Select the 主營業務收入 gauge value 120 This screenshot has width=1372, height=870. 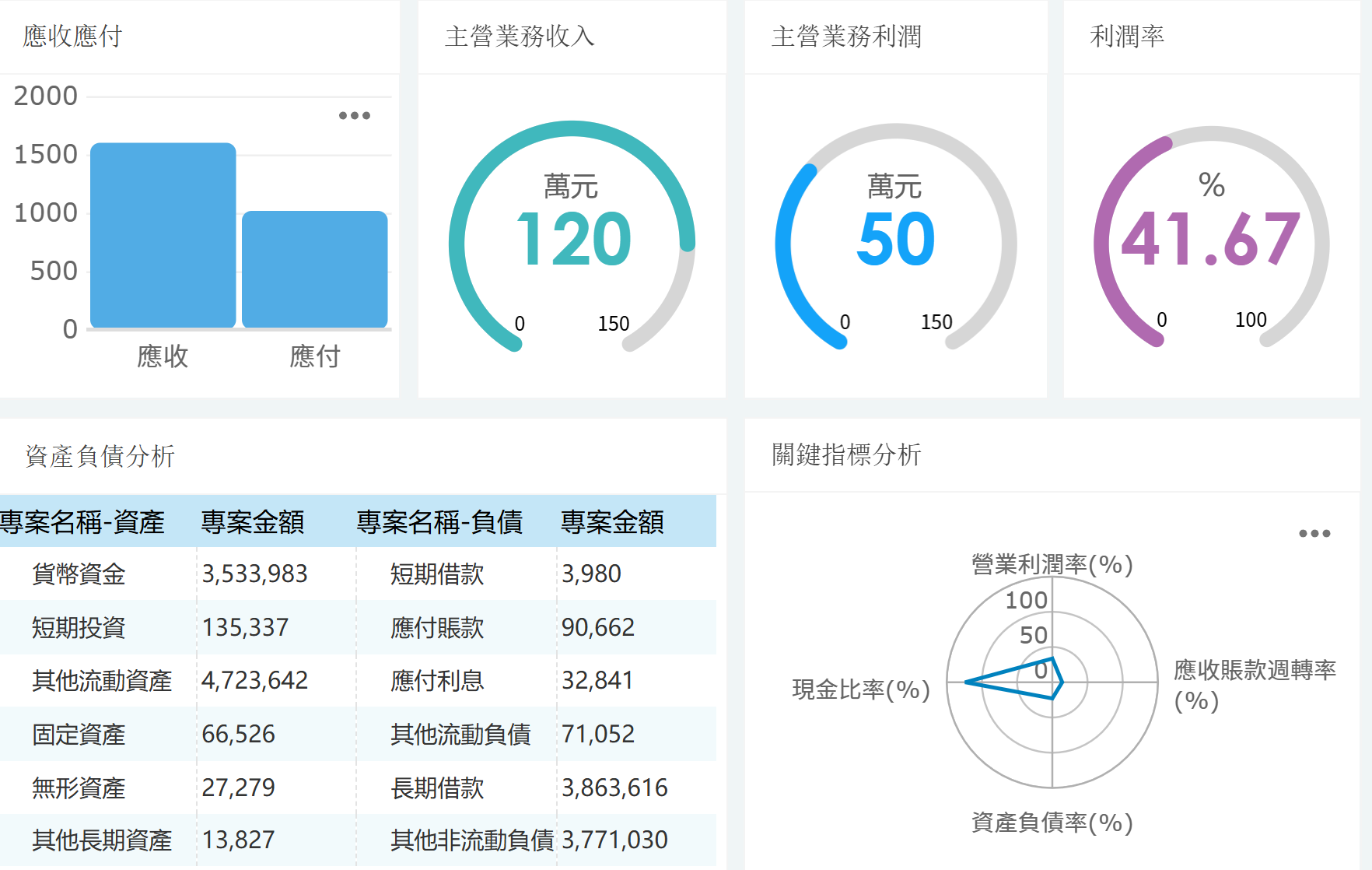[573, 240]
